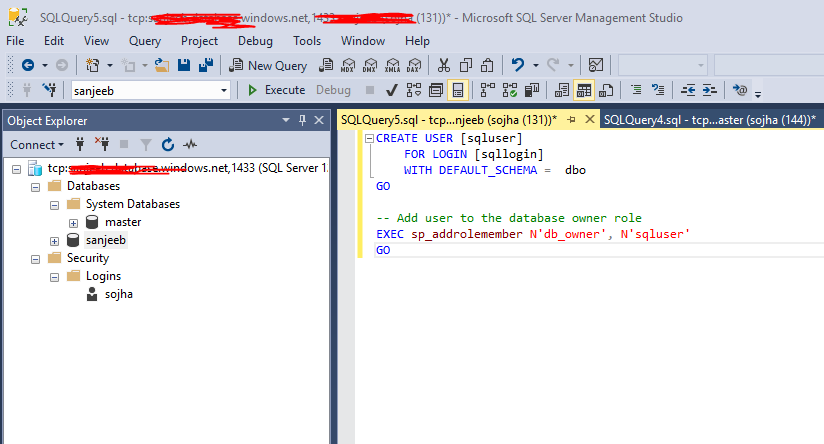Open a DAX query with the DAX icon
This screenshot has width=824, height=444.
[414, 65]
